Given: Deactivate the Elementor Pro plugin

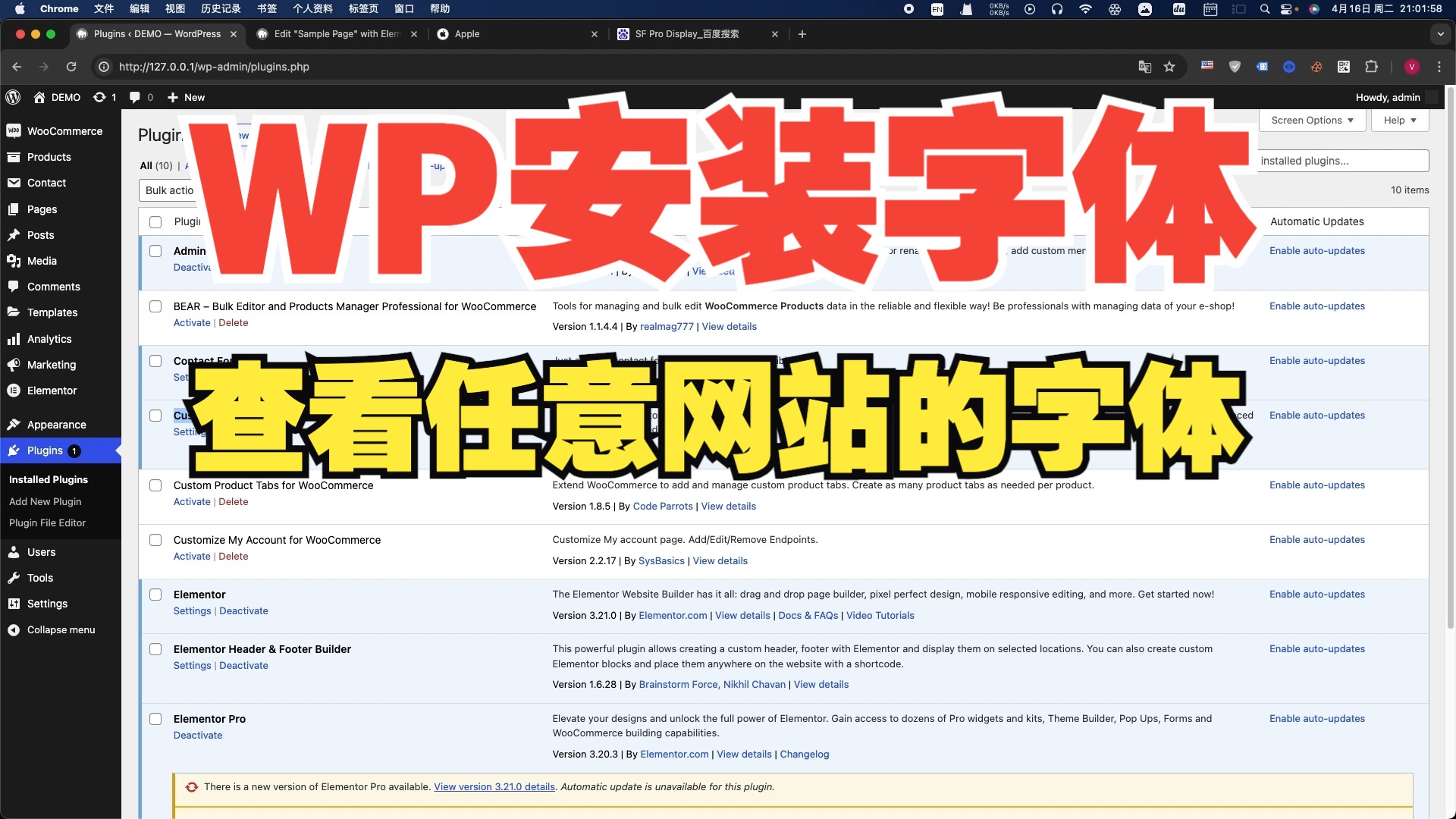Looking at the screenshot, I should point(198,736).
